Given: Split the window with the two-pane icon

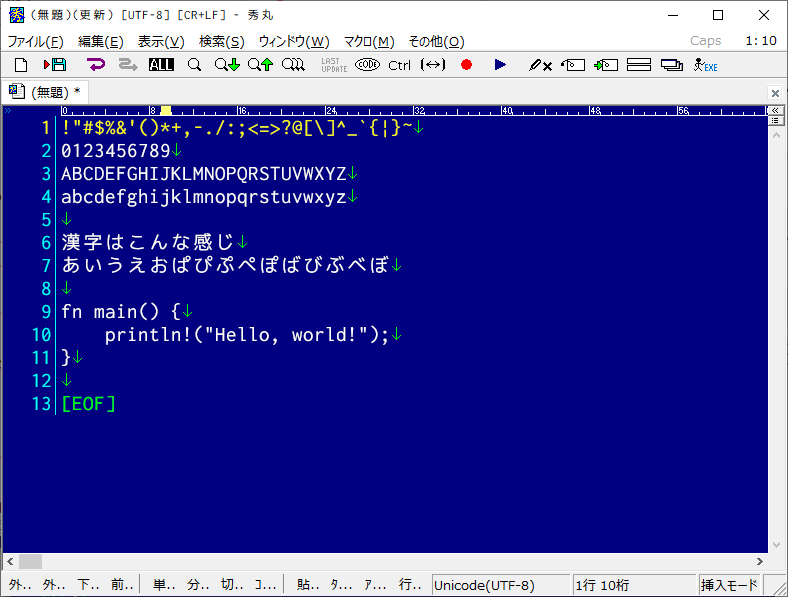Looking at the screenshot, I should point(639,65).
